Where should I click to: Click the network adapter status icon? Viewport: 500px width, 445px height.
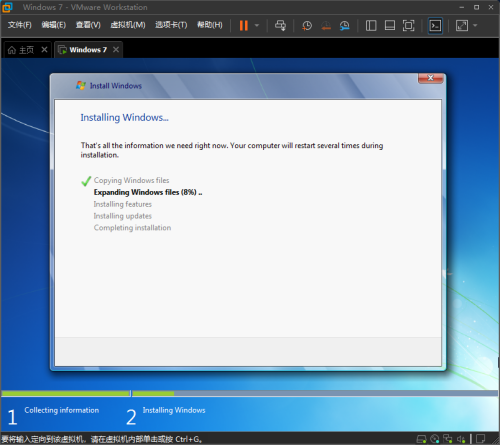pyautogui.click(x=448, y=439)
